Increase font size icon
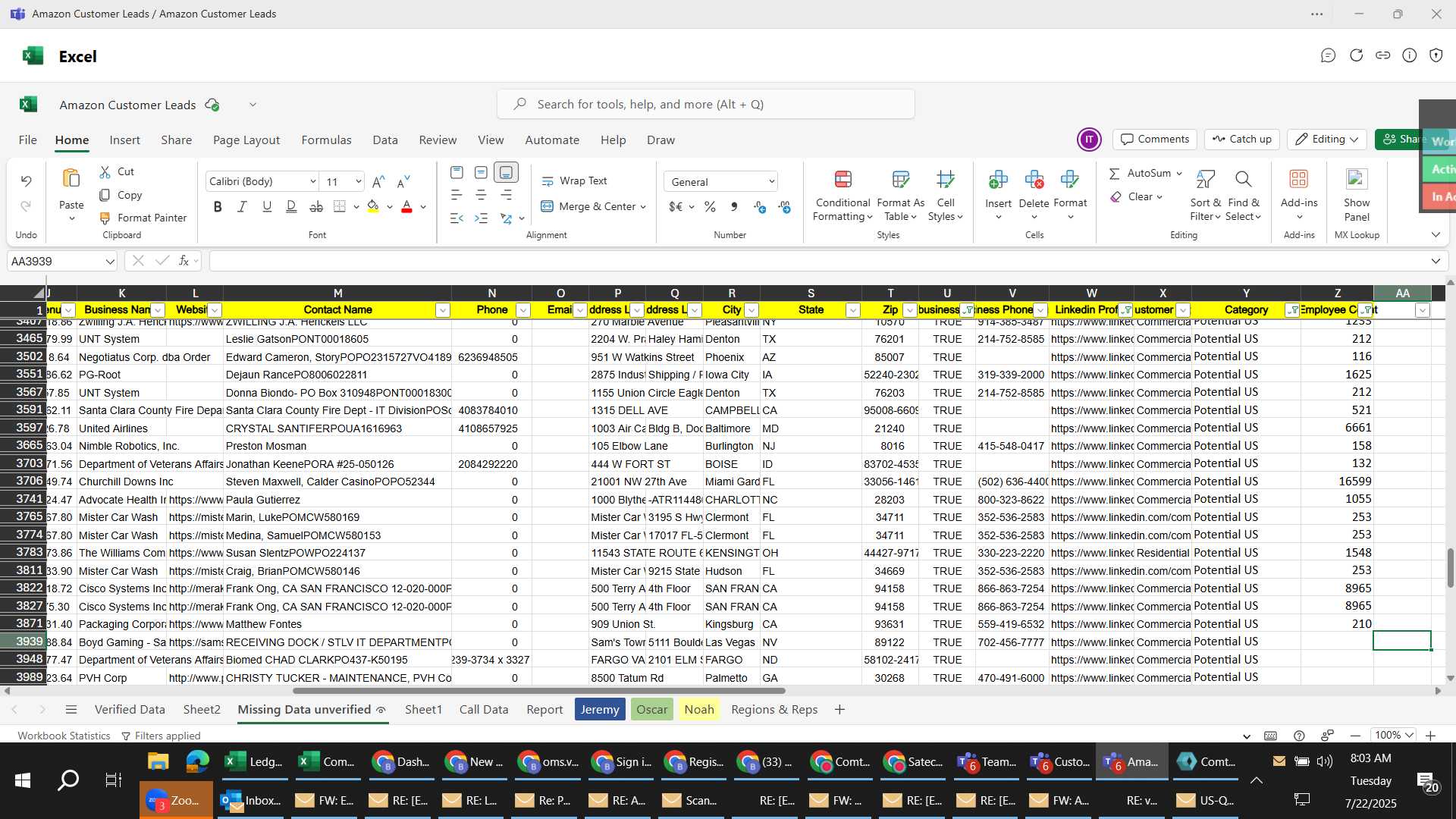Screen dimensions: 1456x819 point(378,181)
